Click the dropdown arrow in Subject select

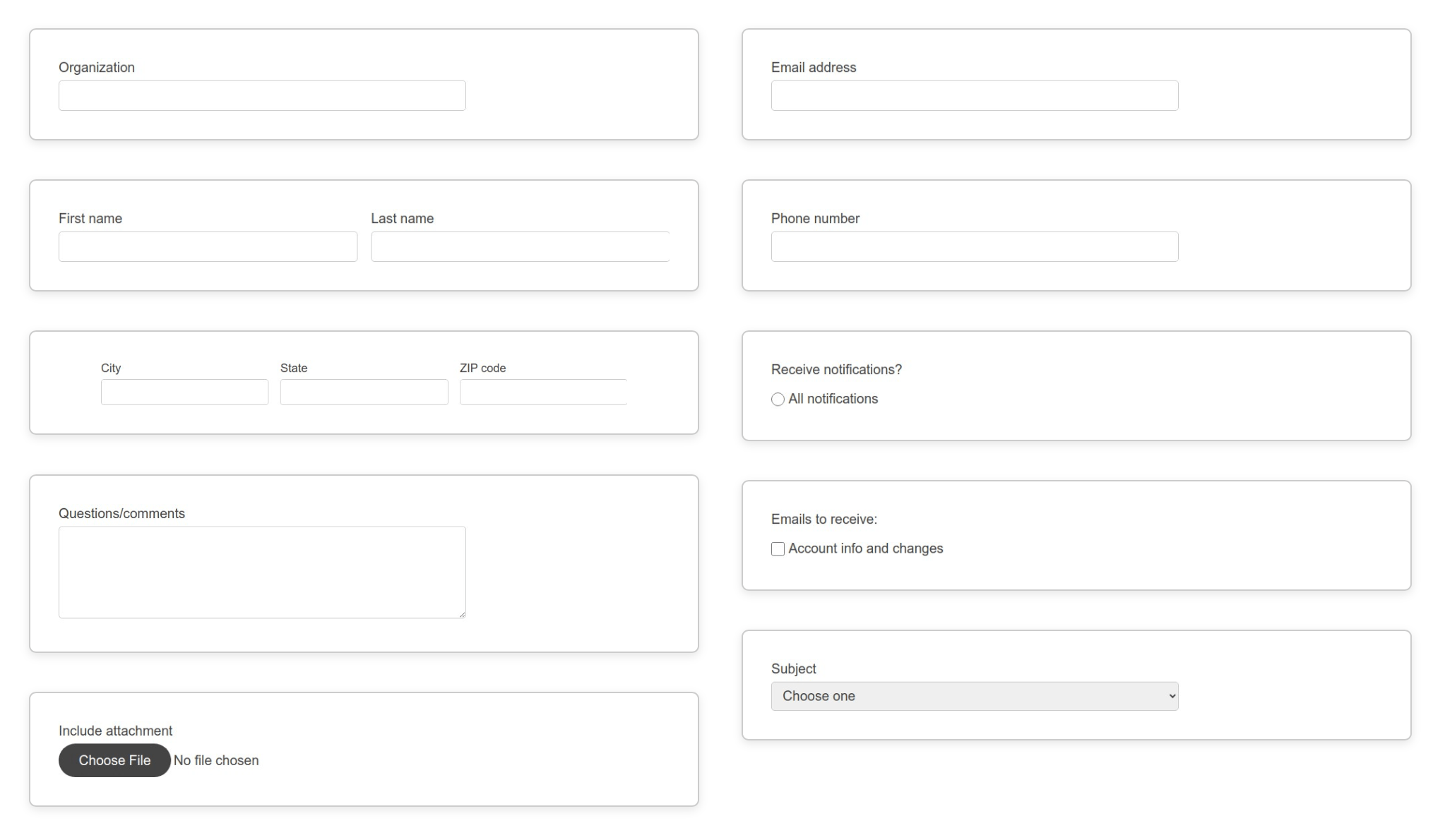click(1172, 696)
